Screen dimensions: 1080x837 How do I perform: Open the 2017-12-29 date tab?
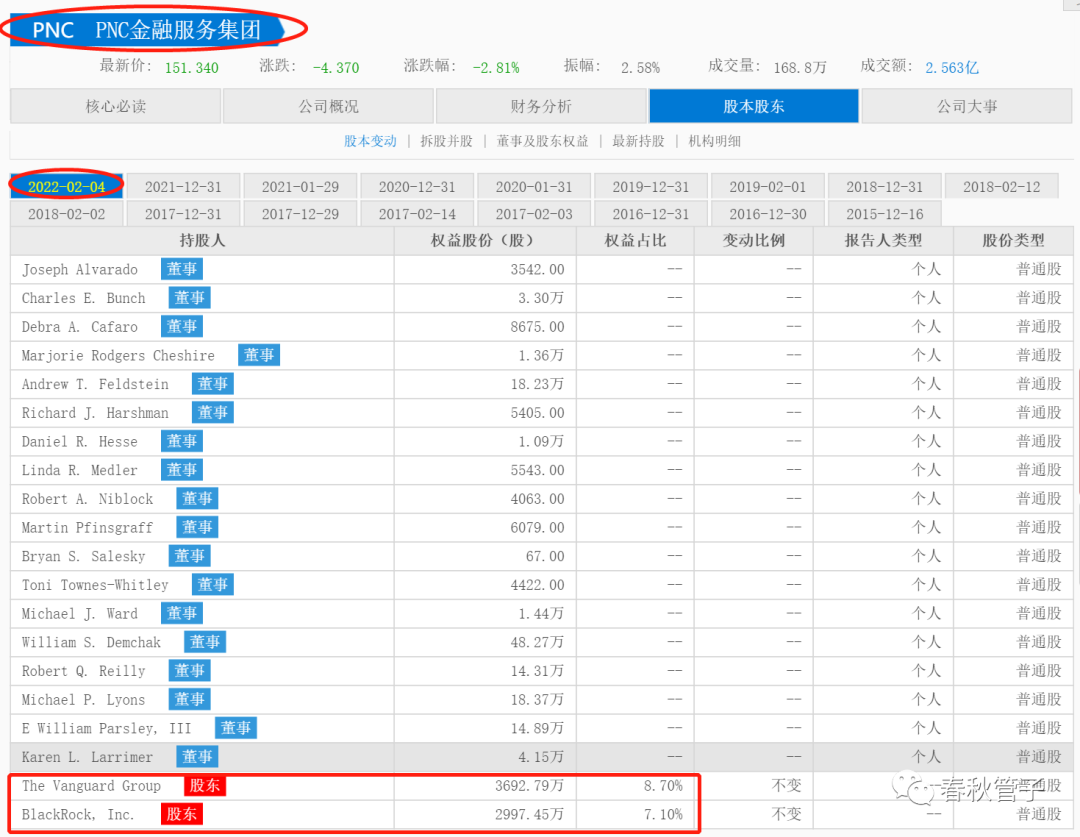click(300, 214)
